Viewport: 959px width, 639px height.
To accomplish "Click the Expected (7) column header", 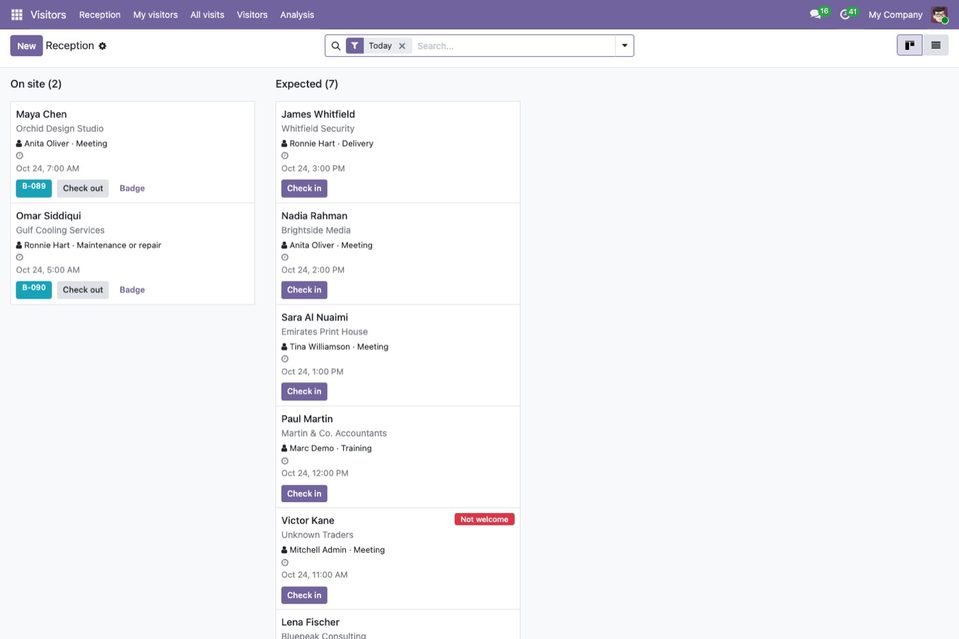I will pos(306,84).
